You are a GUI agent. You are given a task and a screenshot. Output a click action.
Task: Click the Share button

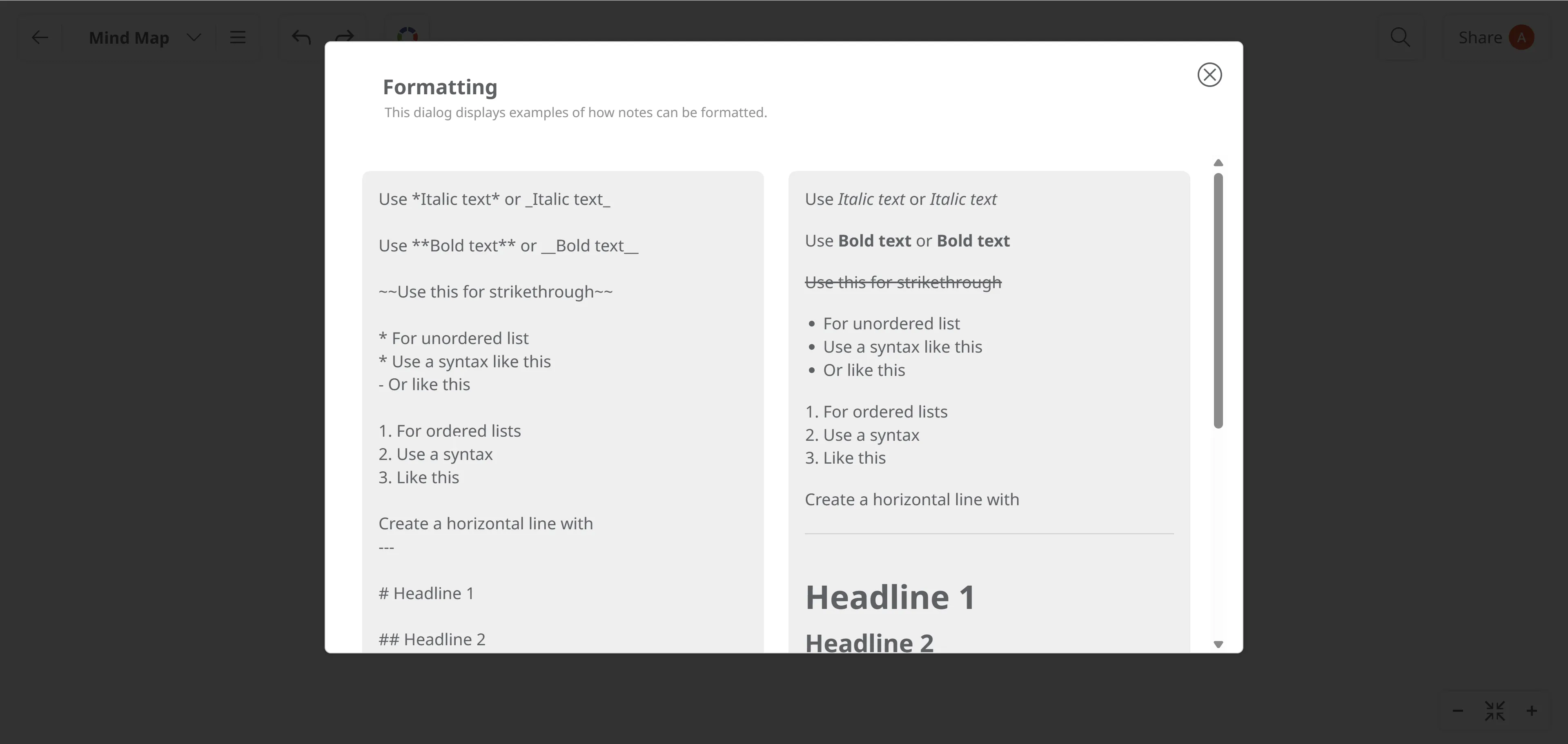coord(1480,38)
